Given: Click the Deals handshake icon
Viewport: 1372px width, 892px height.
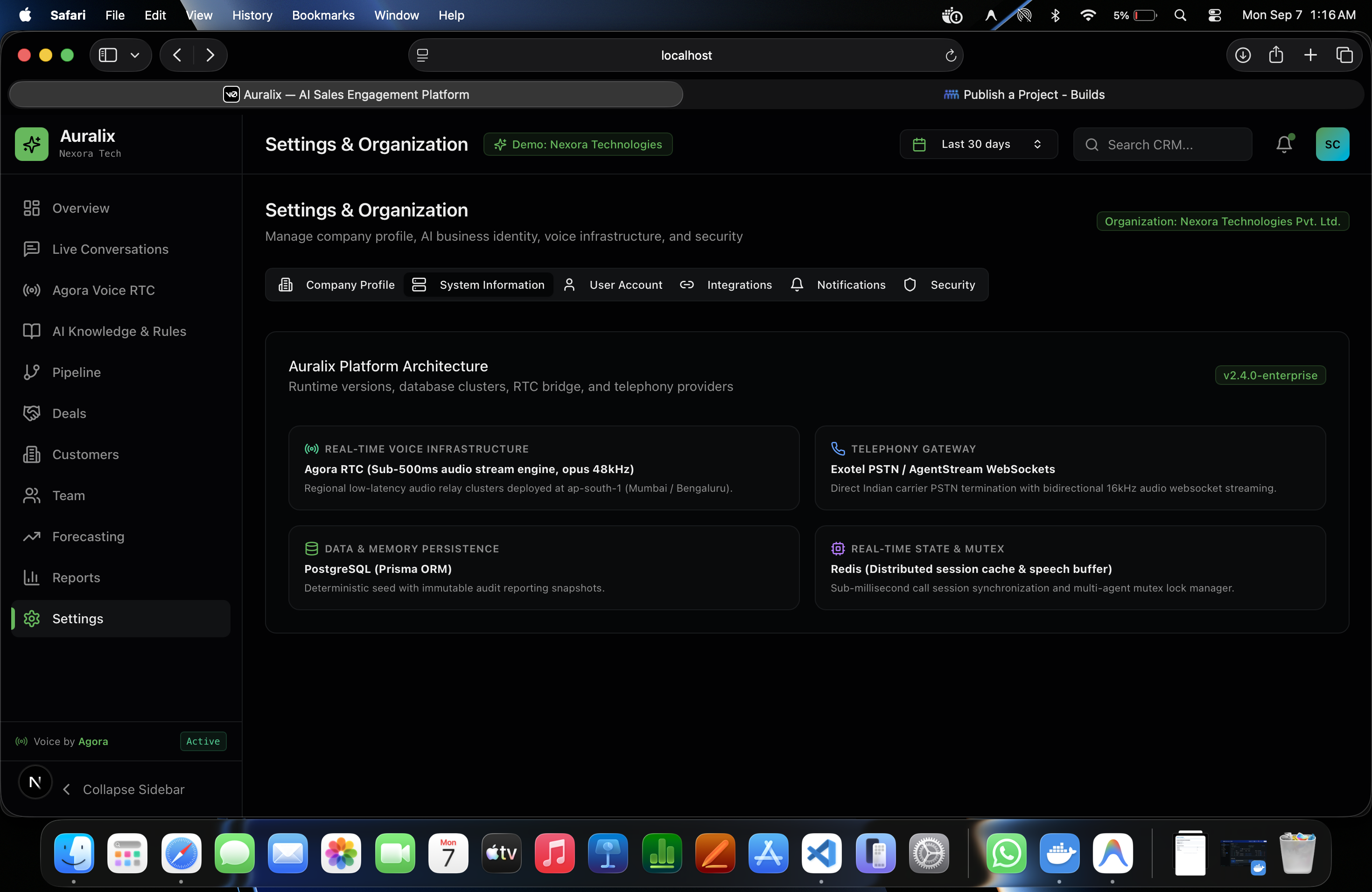Looking at the screenshot, I should (x=32, y=413).
